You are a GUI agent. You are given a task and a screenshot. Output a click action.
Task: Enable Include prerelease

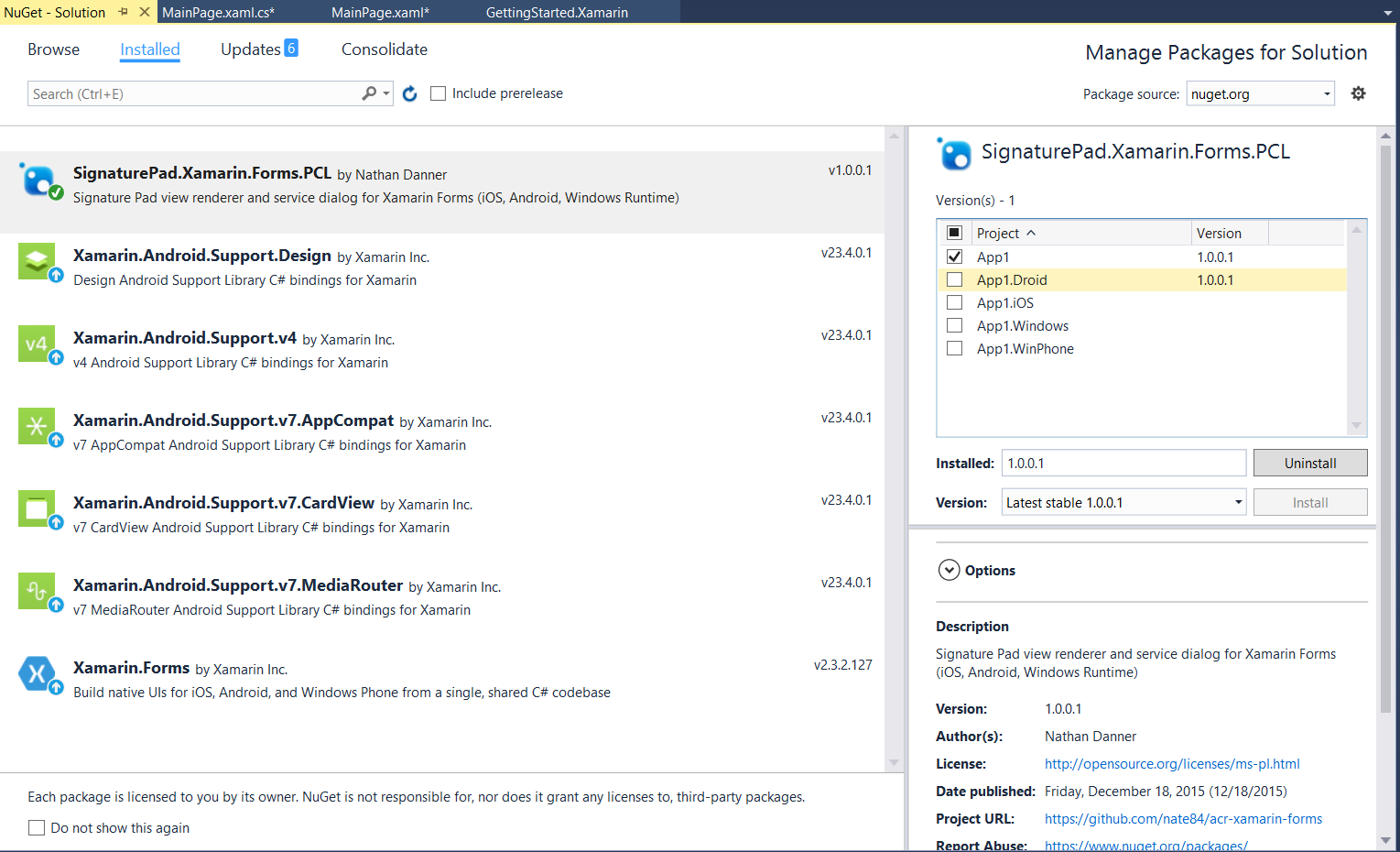point(438,93)
